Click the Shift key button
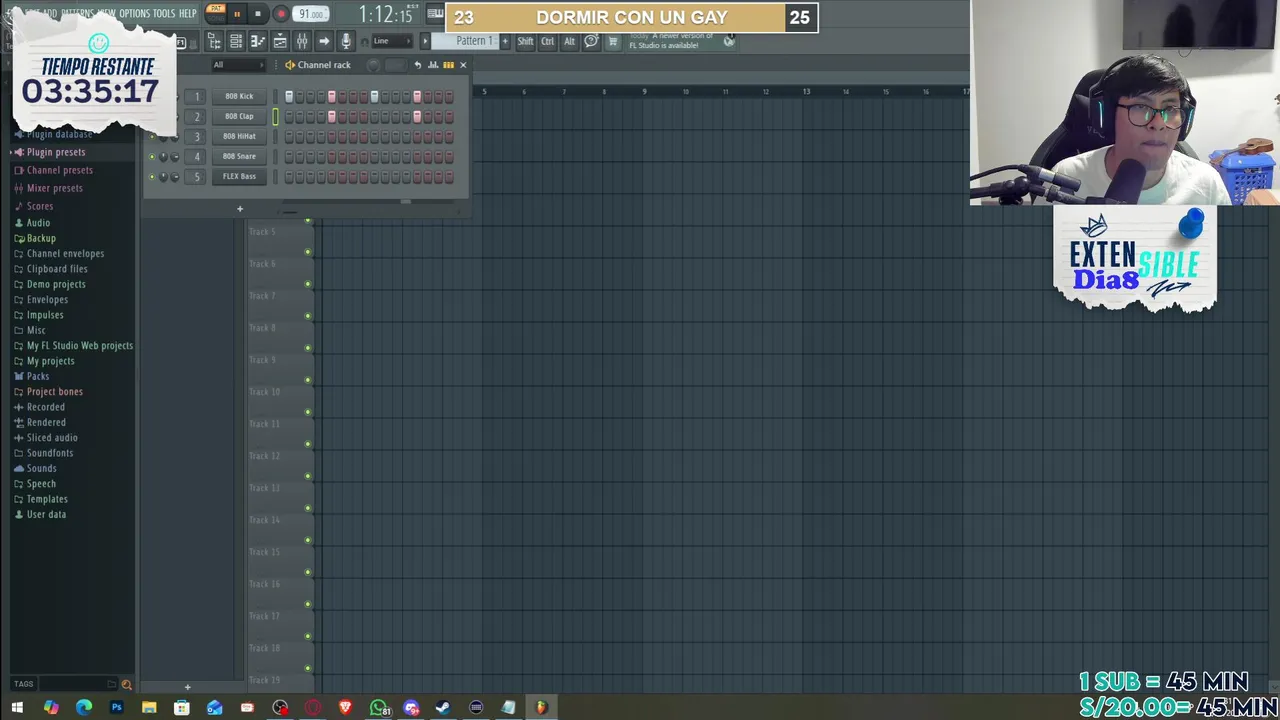1280x720 pixels. coord(525,41)
